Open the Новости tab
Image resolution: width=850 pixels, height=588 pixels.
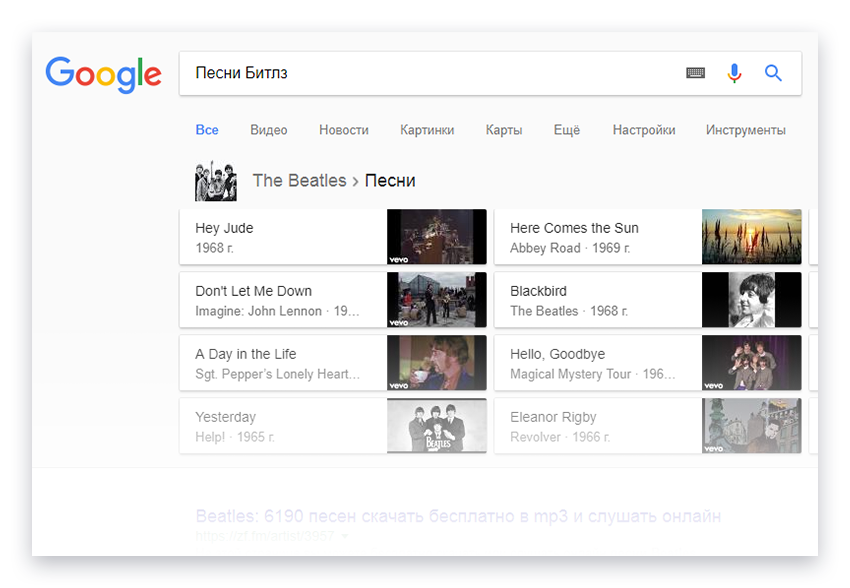pyautogui.click(x=344, y=130)
